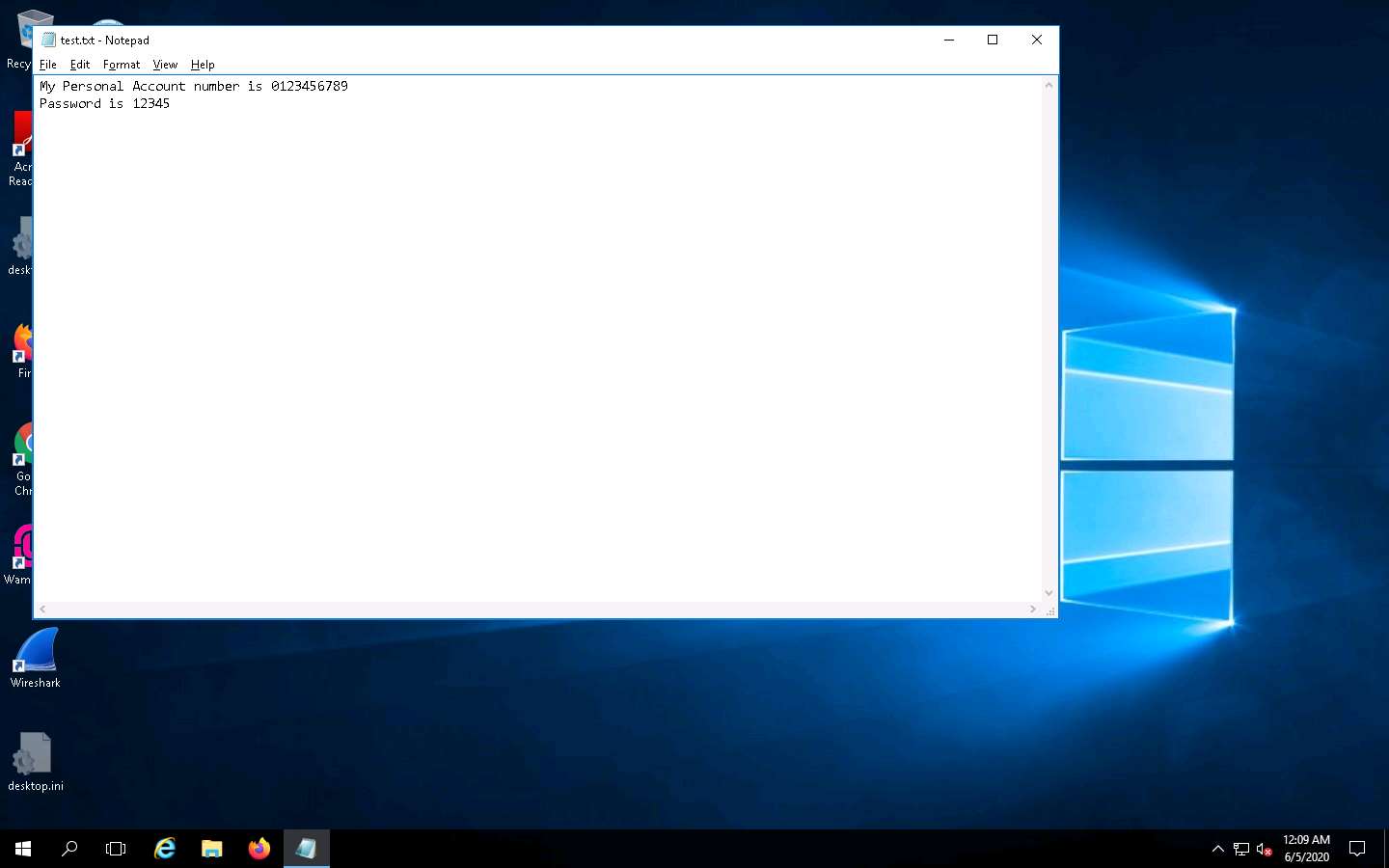Select the desktop.ini file icon at bottom
Viewport: 1389px width, 868px height.
[36, 762]
